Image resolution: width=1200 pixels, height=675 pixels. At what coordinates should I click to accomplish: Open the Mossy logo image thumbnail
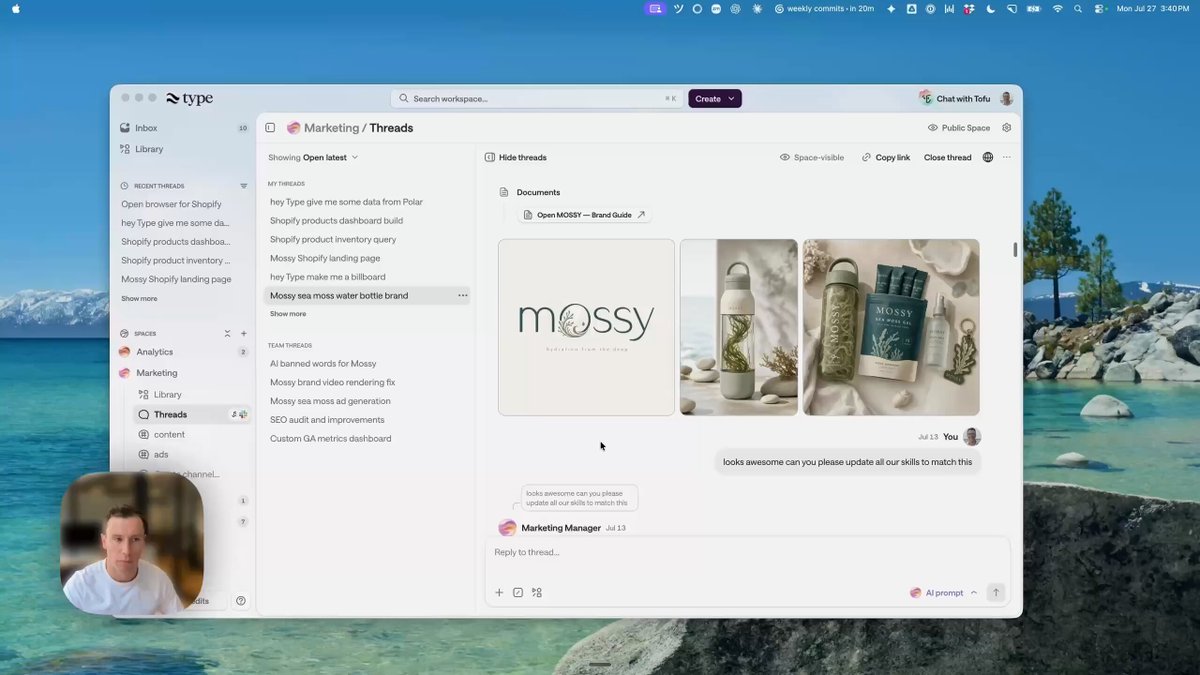coord(586,327)
